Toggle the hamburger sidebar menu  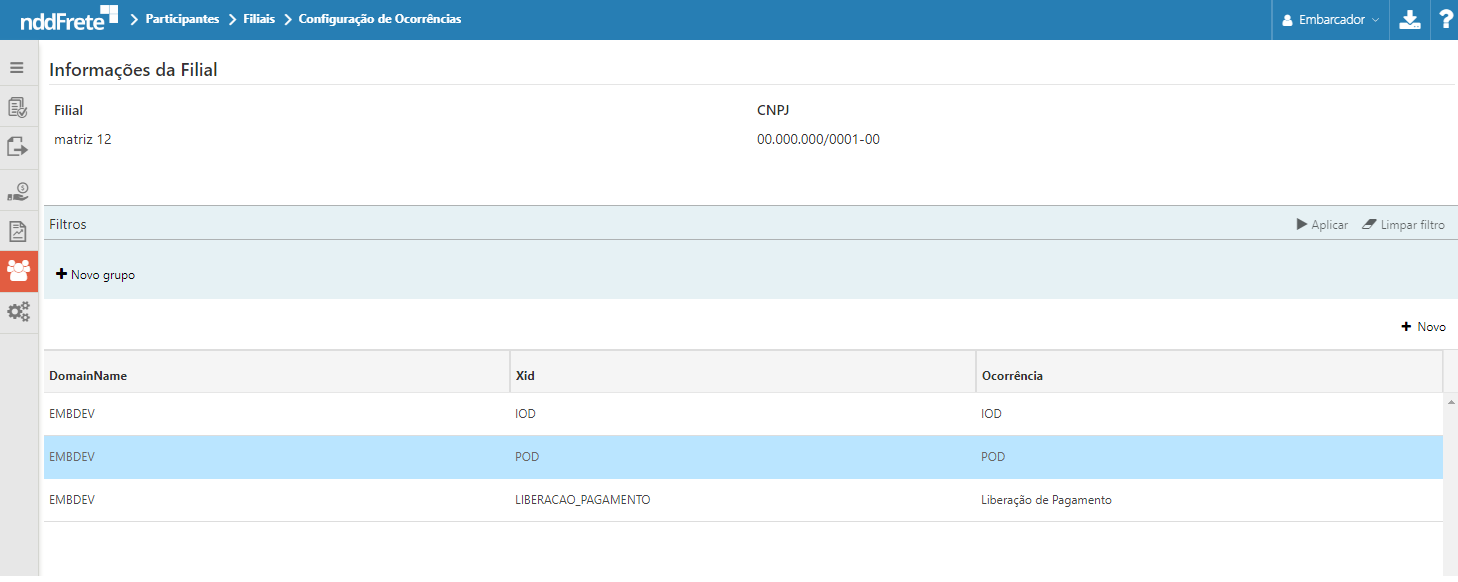tap(17, 68)
